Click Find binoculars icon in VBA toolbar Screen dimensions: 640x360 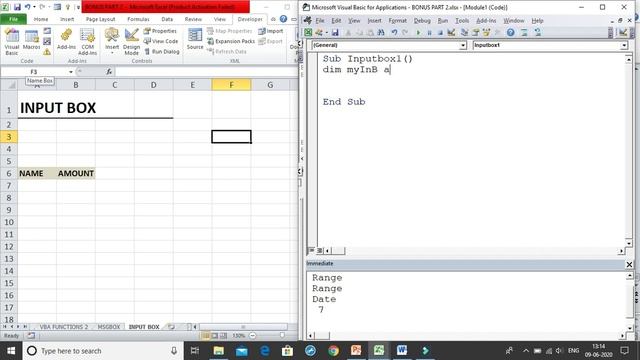pos(381,32)
